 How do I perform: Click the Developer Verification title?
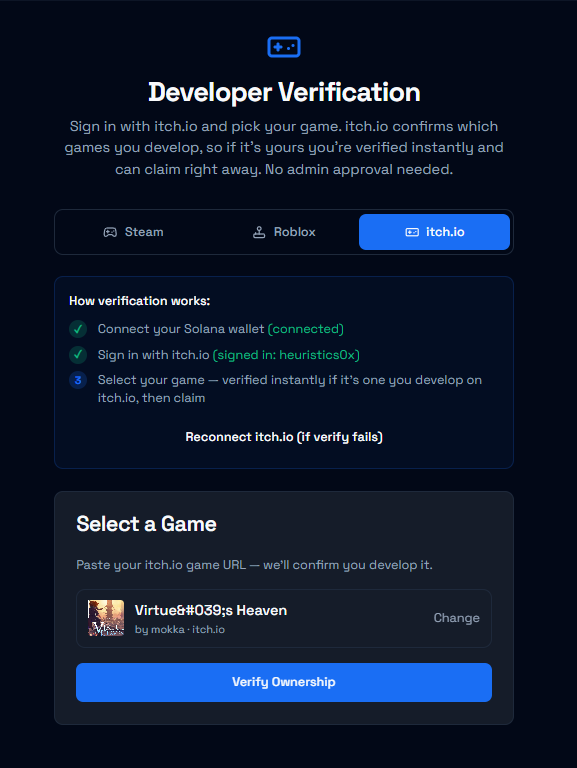pos(284,92)
